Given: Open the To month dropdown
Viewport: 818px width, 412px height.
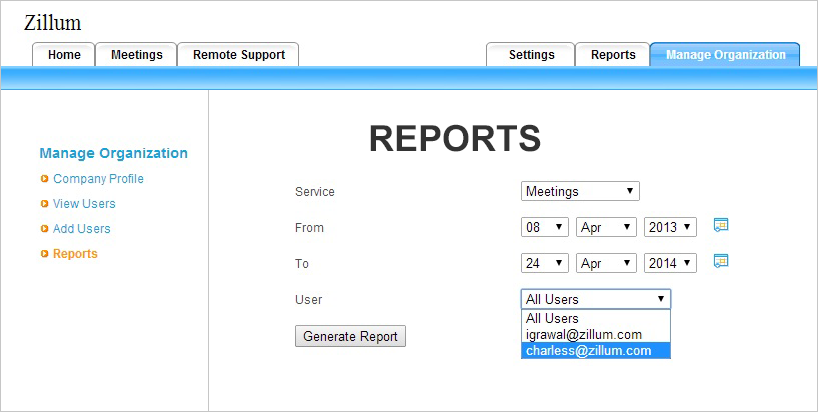Looking at the screenshot, I should (x=607, y=263).
